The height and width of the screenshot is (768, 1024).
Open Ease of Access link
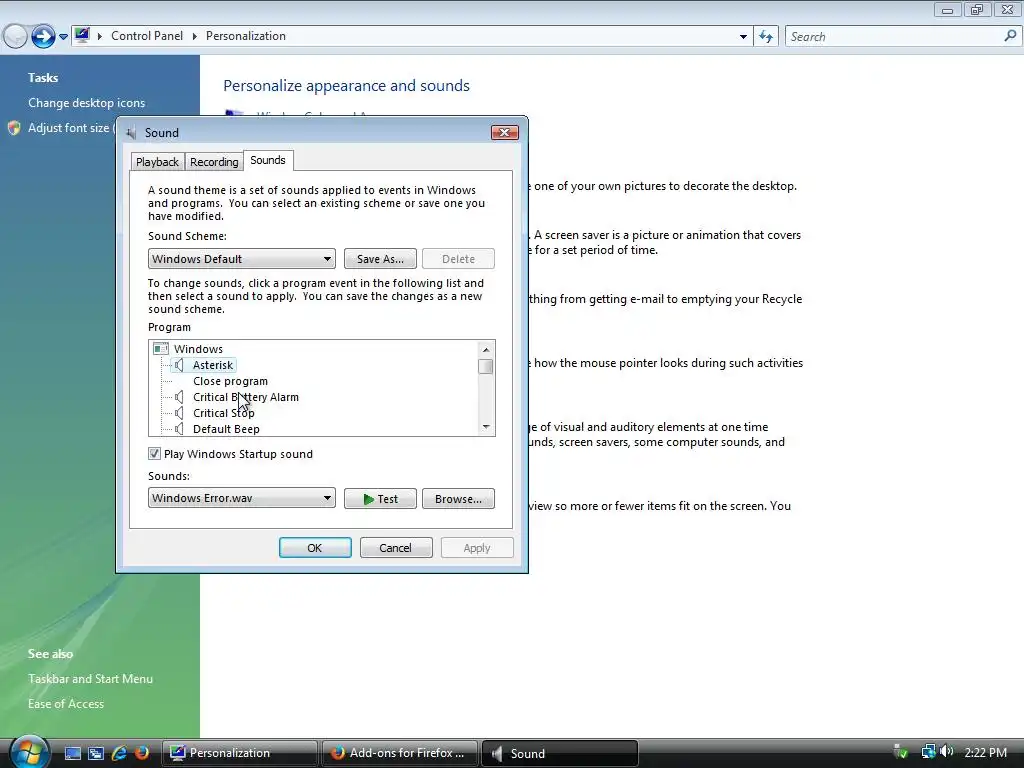click(x=66, y=703)
